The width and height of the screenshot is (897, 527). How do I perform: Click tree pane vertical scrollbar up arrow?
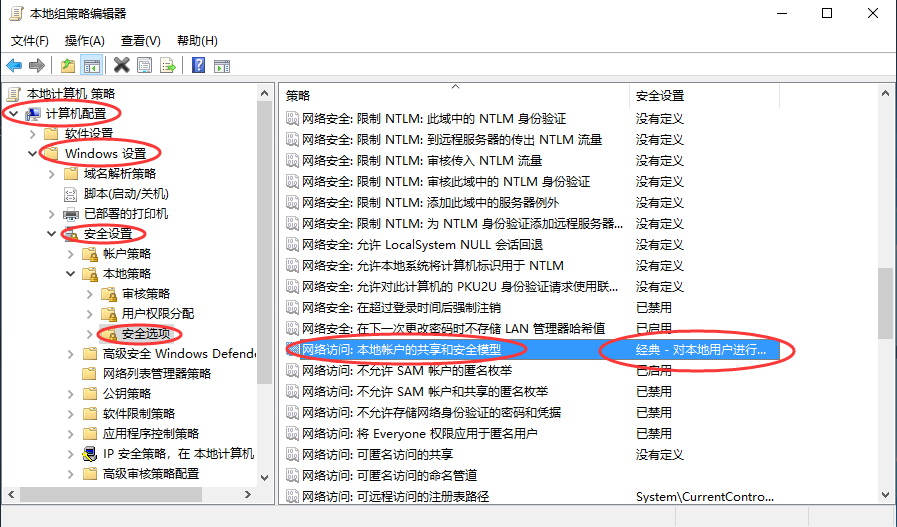(x=264, y=93)
